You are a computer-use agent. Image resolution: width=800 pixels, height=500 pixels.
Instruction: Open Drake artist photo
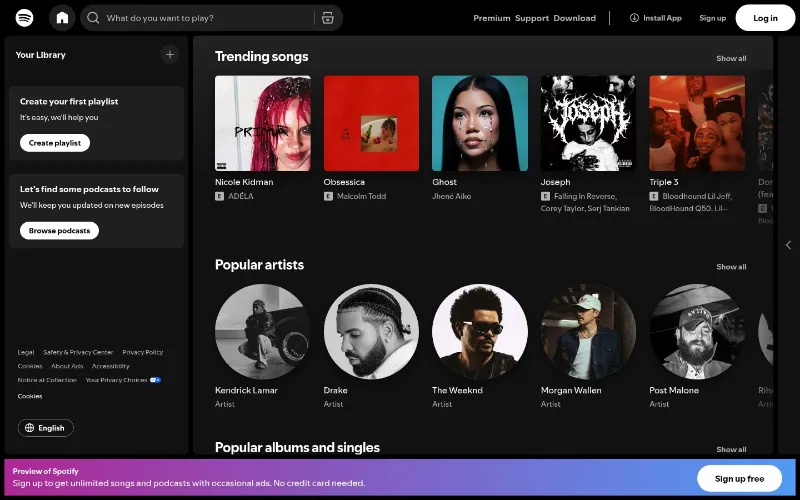click(371, 332)
